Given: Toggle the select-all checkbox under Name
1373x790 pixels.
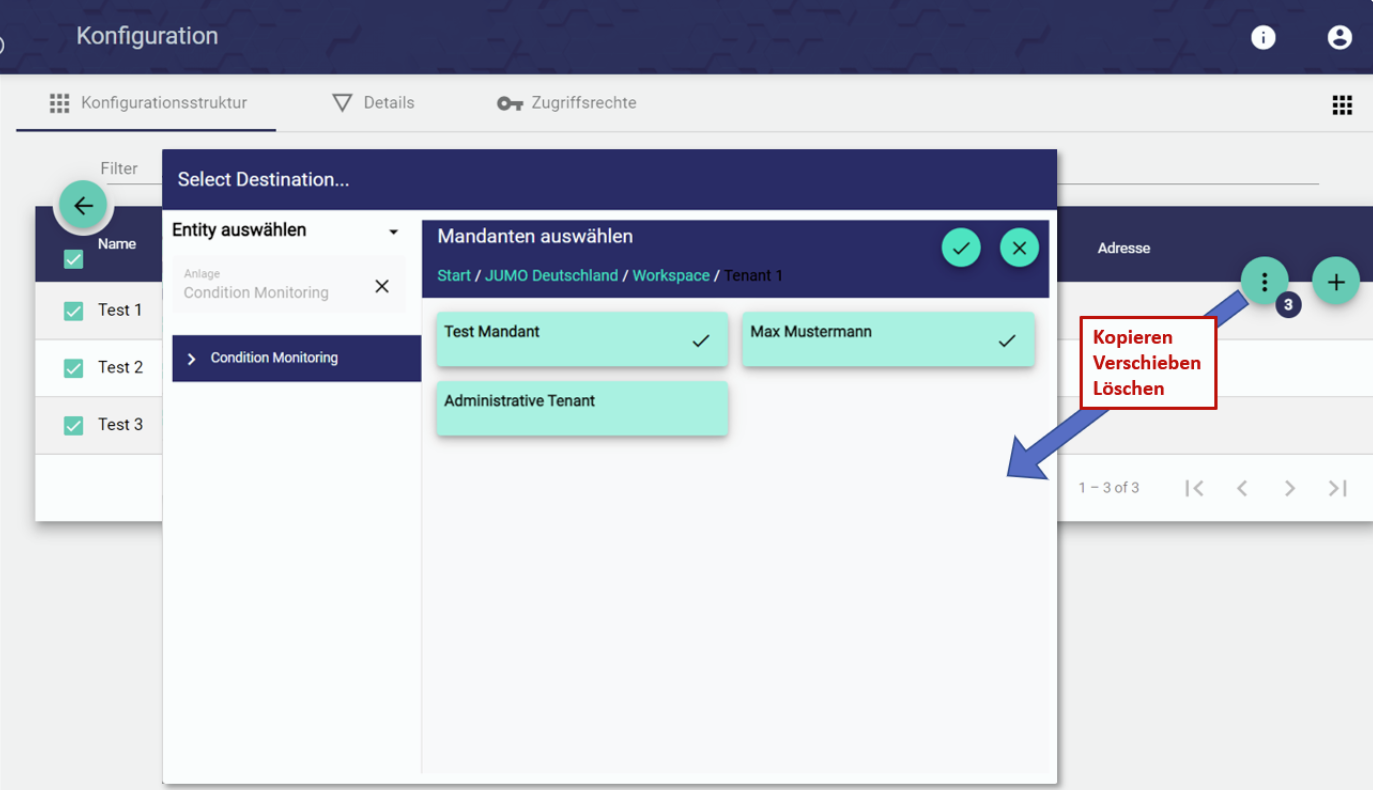Looking at the screenshot, I should click(x=73, y=259).
